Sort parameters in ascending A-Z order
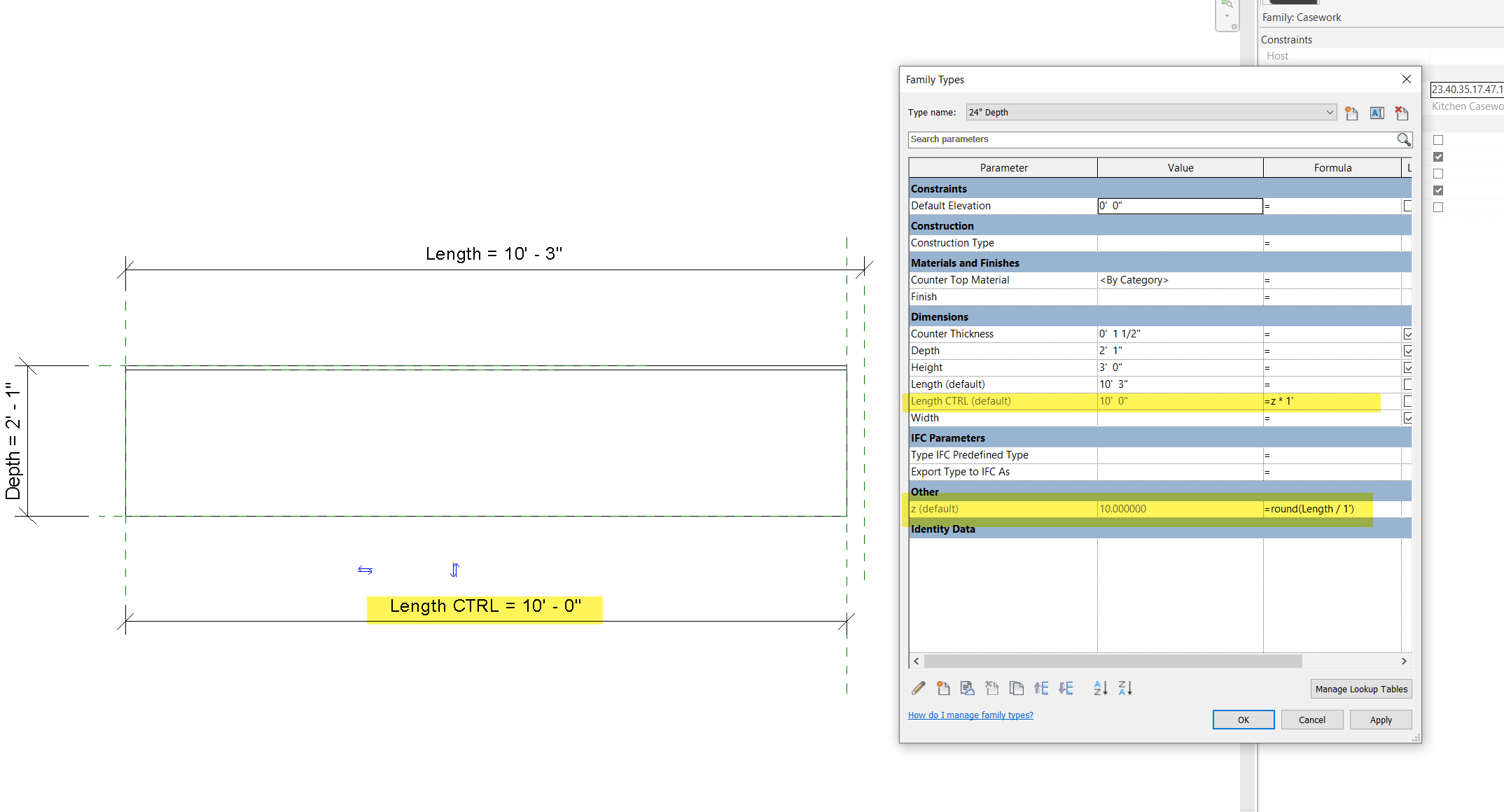1504x812 pixels. pos(1101,688)
